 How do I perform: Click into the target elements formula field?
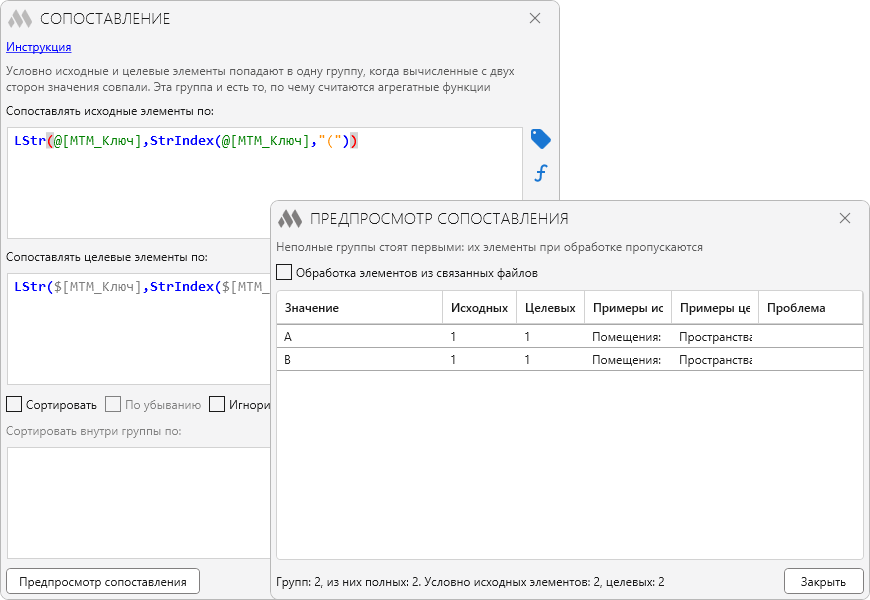point(139,329)
